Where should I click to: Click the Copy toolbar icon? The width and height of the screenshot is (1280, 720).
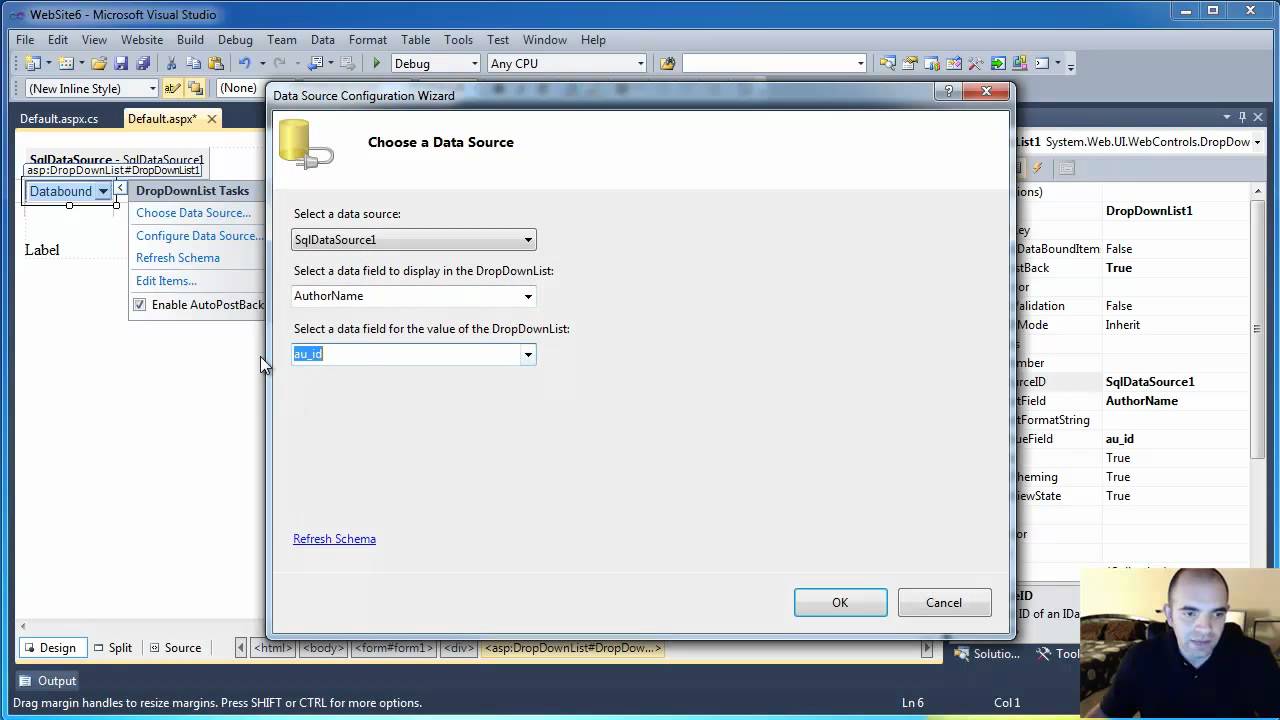tap(194, 63)
